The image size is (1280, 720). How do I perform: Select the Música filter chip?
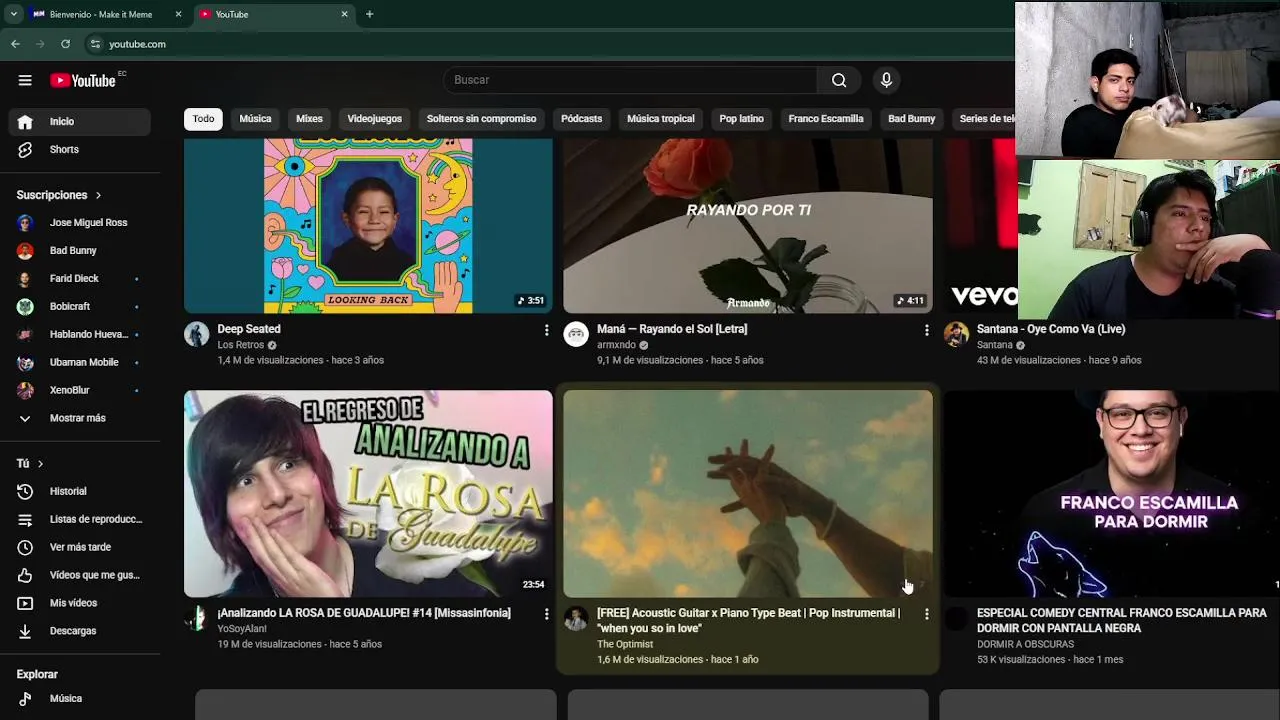[x=255, y=119]
